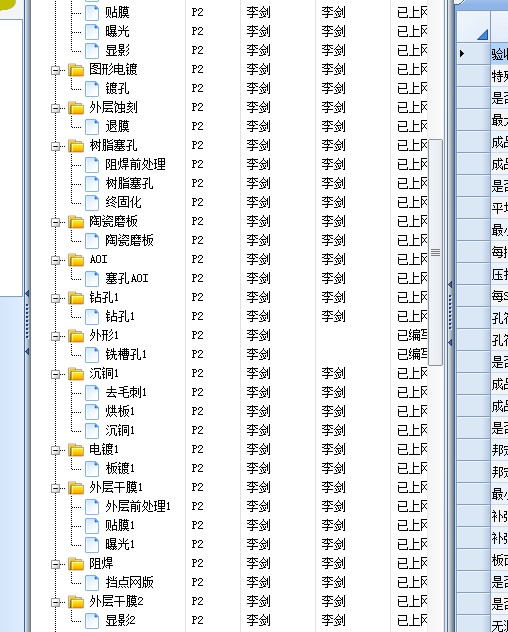Click the grid corner select-all triangle

pos(482,35)
